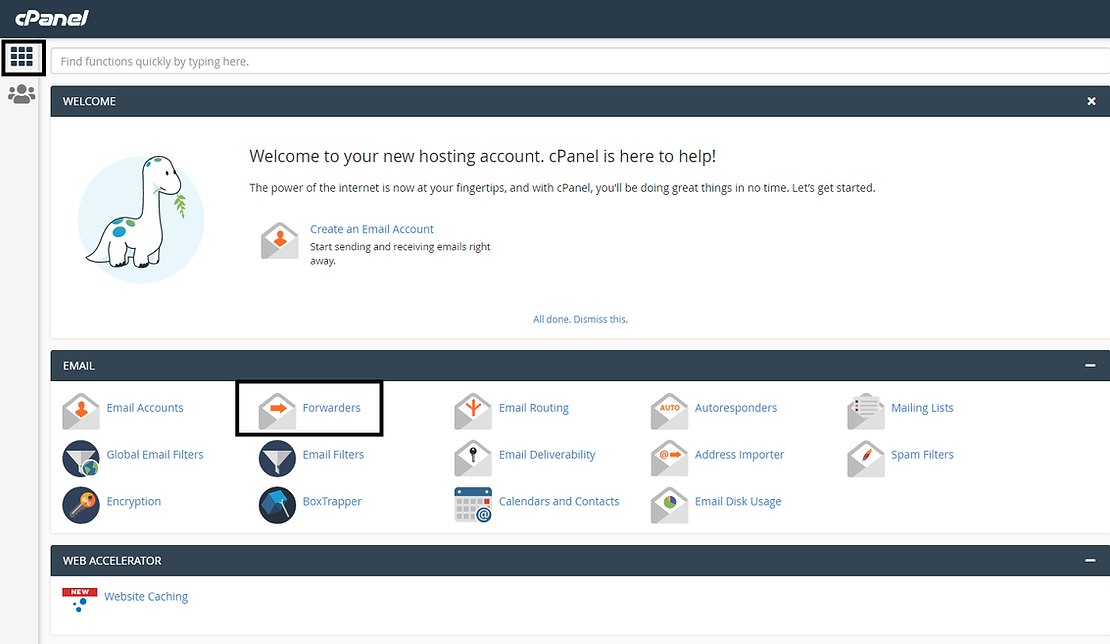Screen dimensions: 1110x644
Task: Click the 'All done. Dismiss this.' link
Action: (x=580, y=319)
